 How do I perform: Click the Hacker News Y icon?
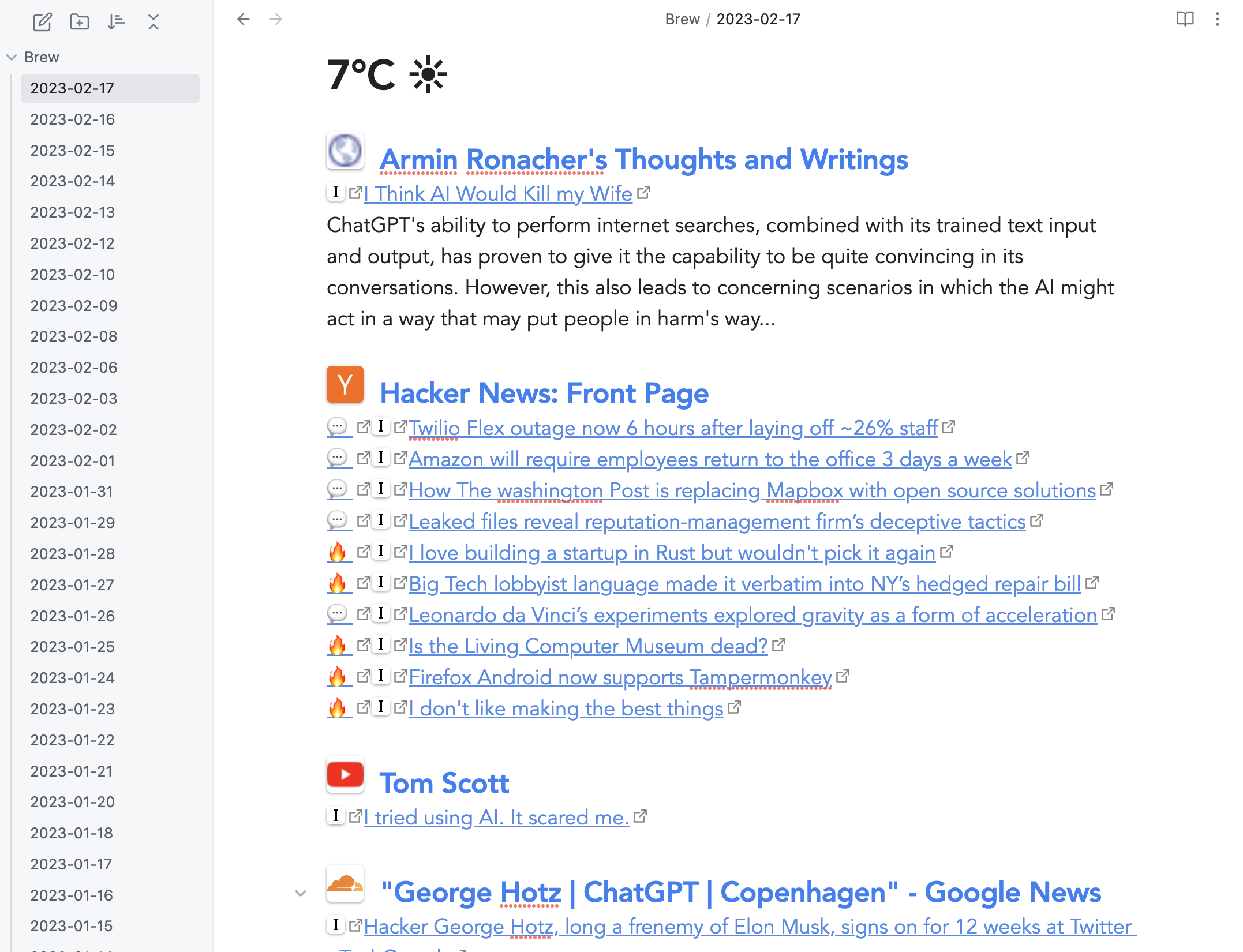coord(345,384)
